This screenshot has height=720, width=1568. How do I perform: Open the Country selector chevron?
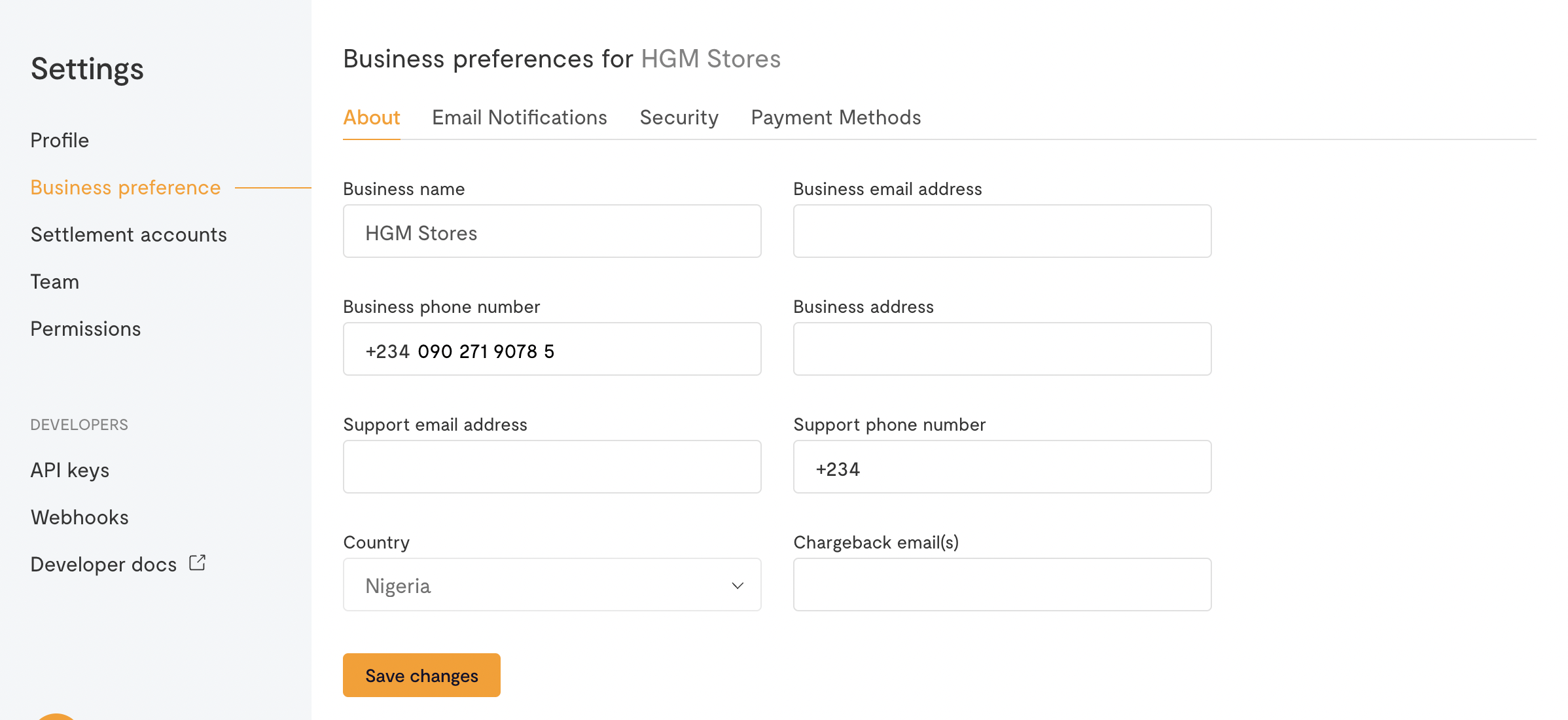click(736, 585)
